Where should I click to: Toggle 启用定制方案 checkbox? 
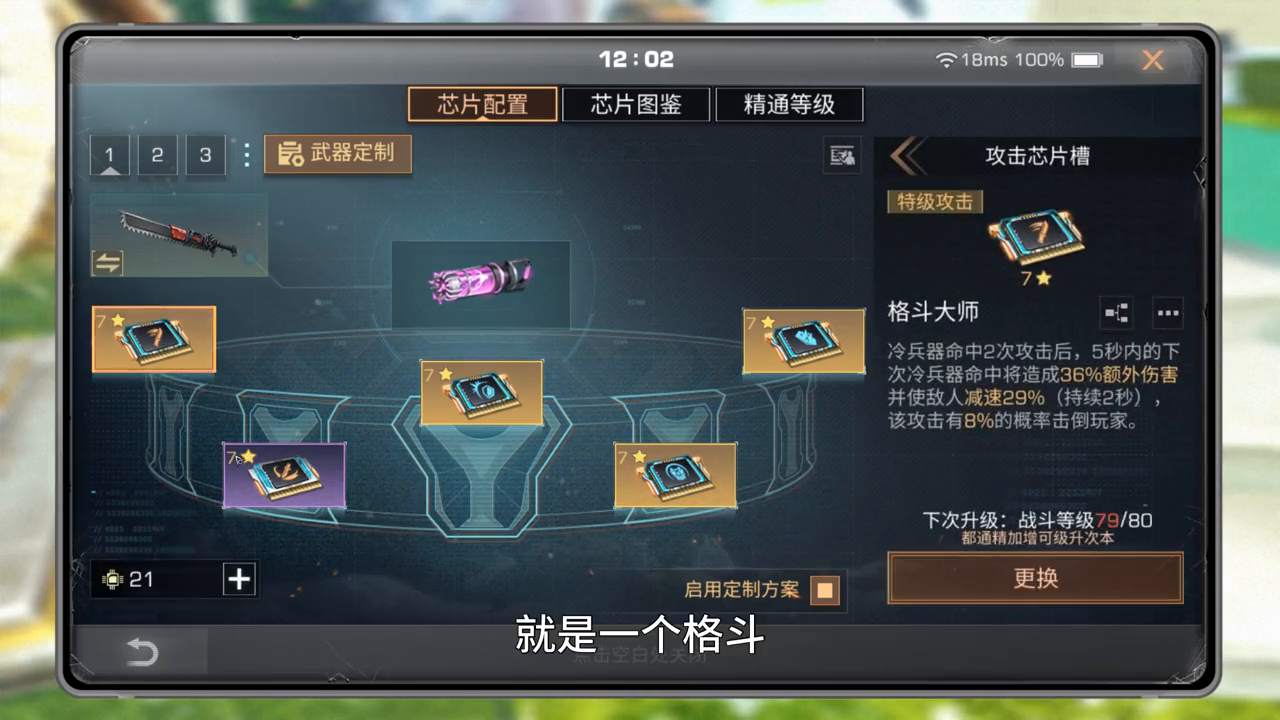tap(824, 590)
